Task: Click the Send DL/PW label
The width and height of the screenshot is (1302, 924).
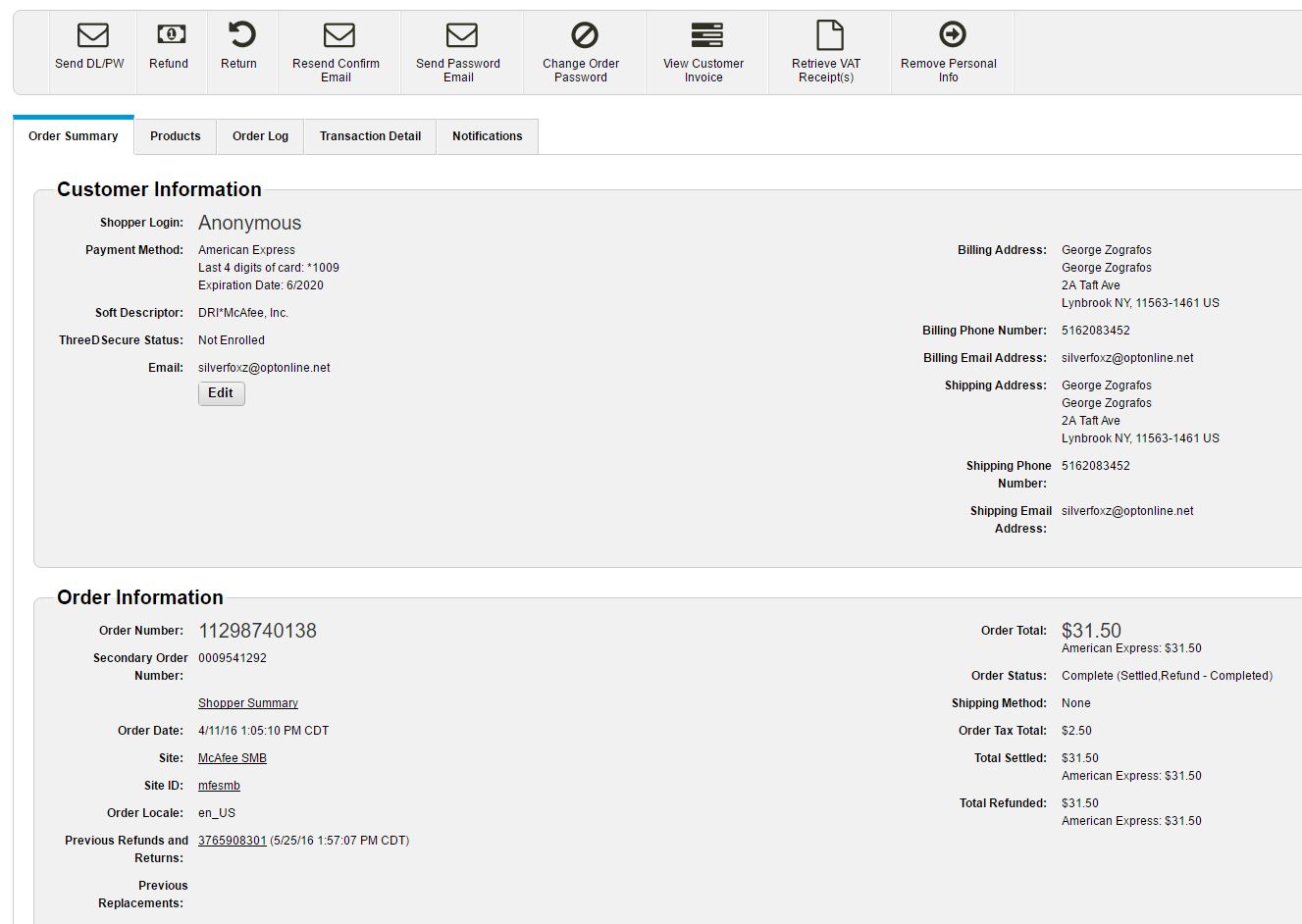Action: point(90,64)
